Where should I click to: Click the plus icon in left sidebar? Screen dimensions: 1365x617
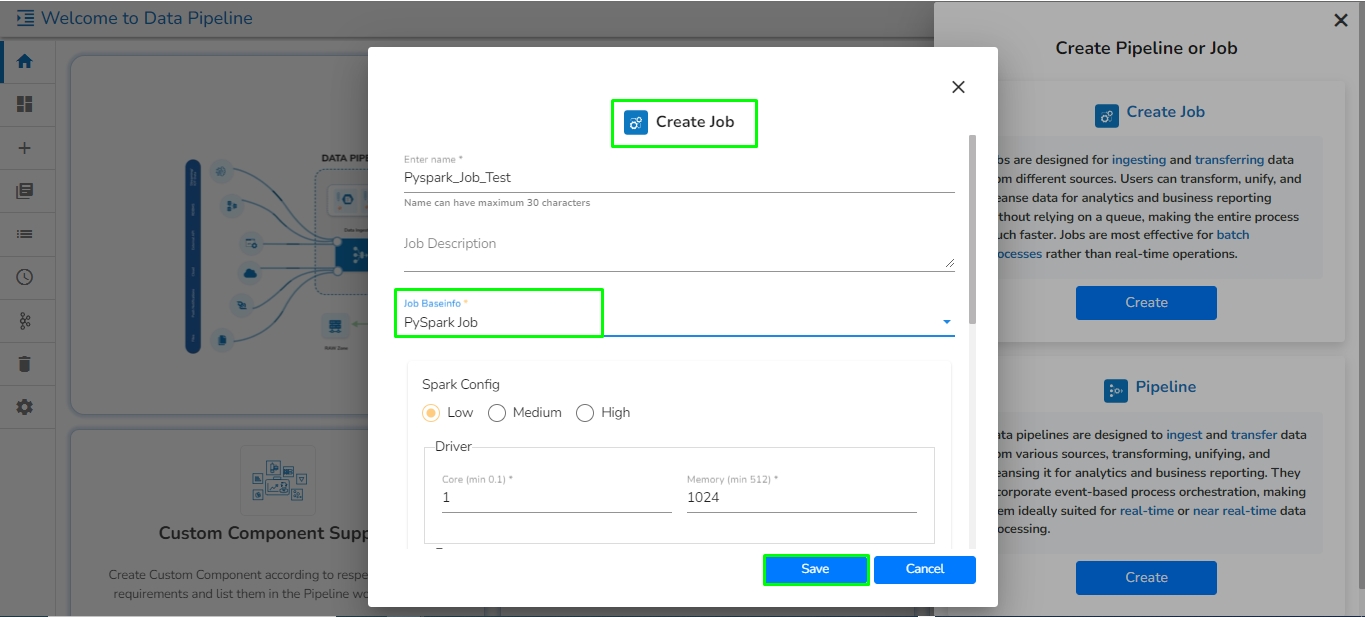tap(25, 148)
